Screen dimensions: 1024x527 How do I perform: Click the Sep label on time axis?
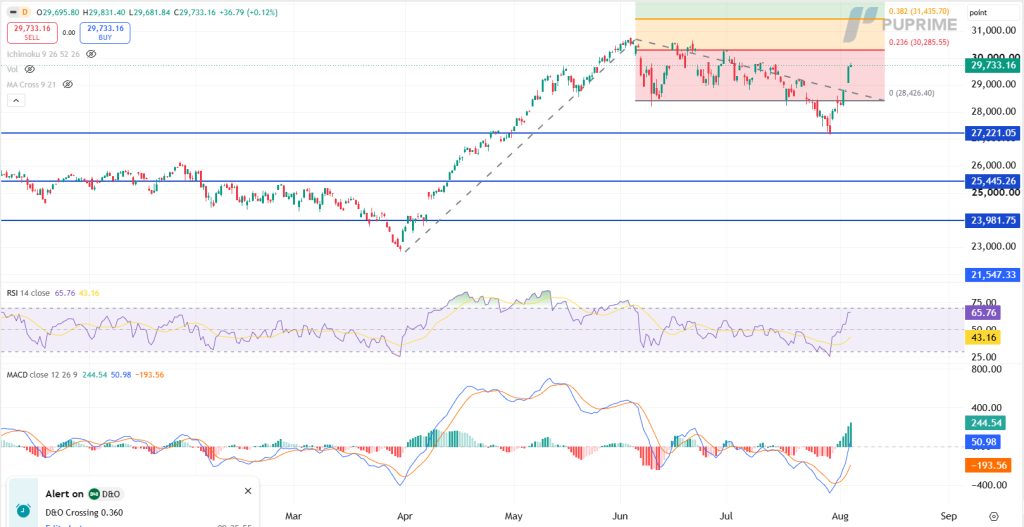click(949, 515)
